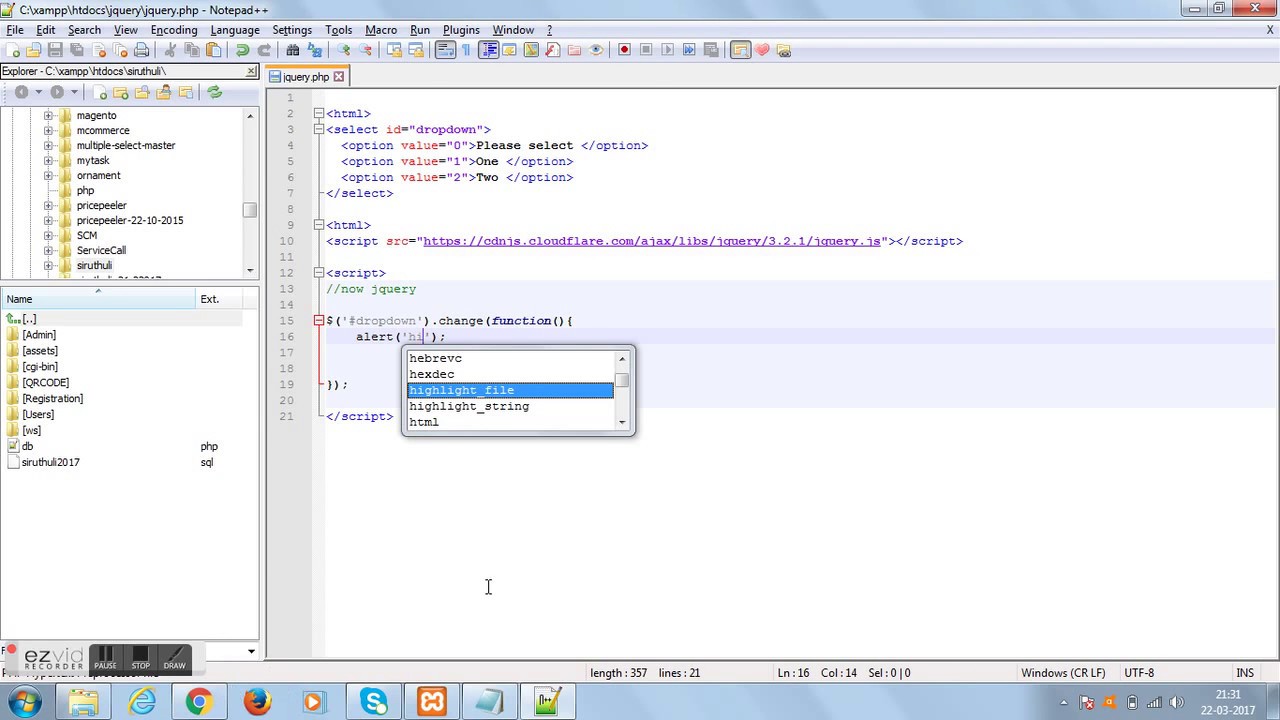Expand the SCM folder node

coord(48,235)
